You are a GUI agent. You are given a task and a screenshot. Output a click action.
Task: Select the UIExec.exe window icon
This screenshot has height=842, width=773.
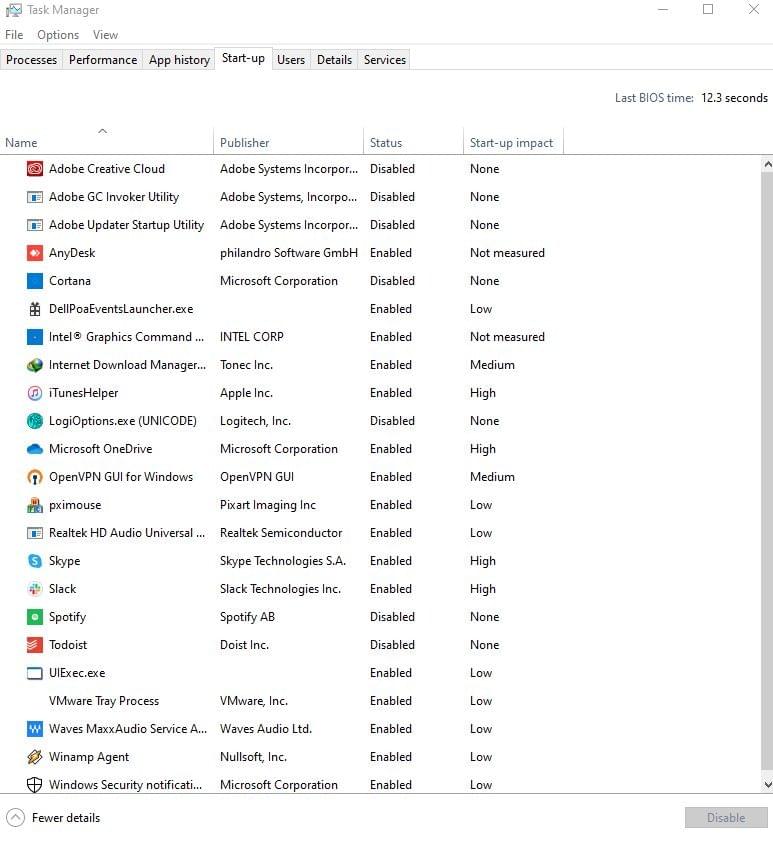(x=35, y=673)
